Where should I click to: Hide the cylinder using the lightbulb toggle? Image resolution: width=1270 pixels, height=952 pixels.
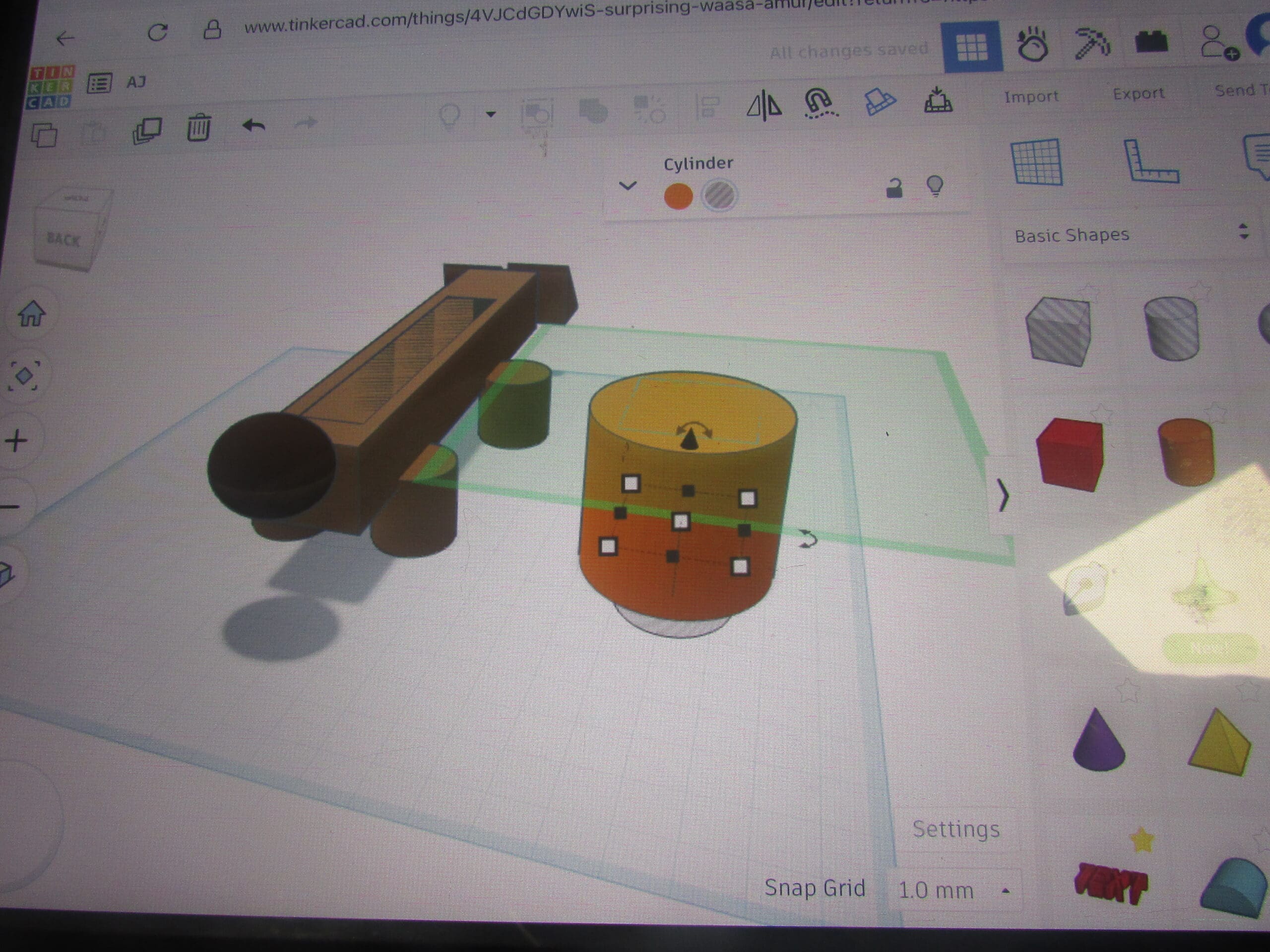click(x=935, y=186)
